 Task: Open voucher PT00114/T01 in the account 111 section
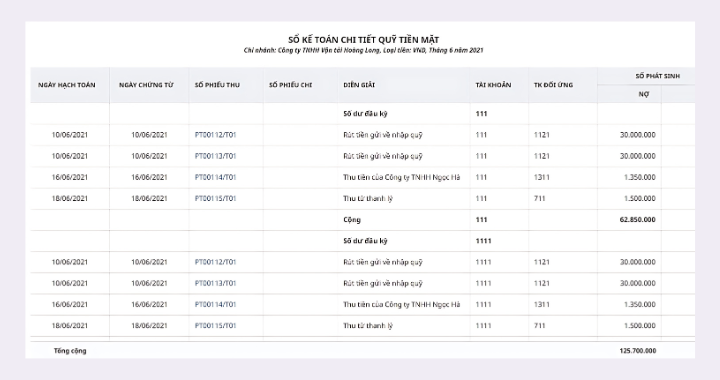point(215,177)
